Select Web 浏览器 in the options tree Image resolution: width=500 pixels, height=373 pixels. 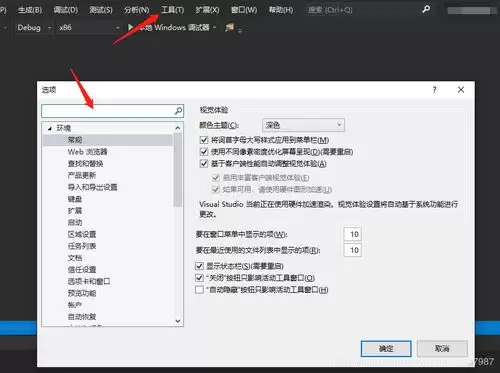click(88, 152)
